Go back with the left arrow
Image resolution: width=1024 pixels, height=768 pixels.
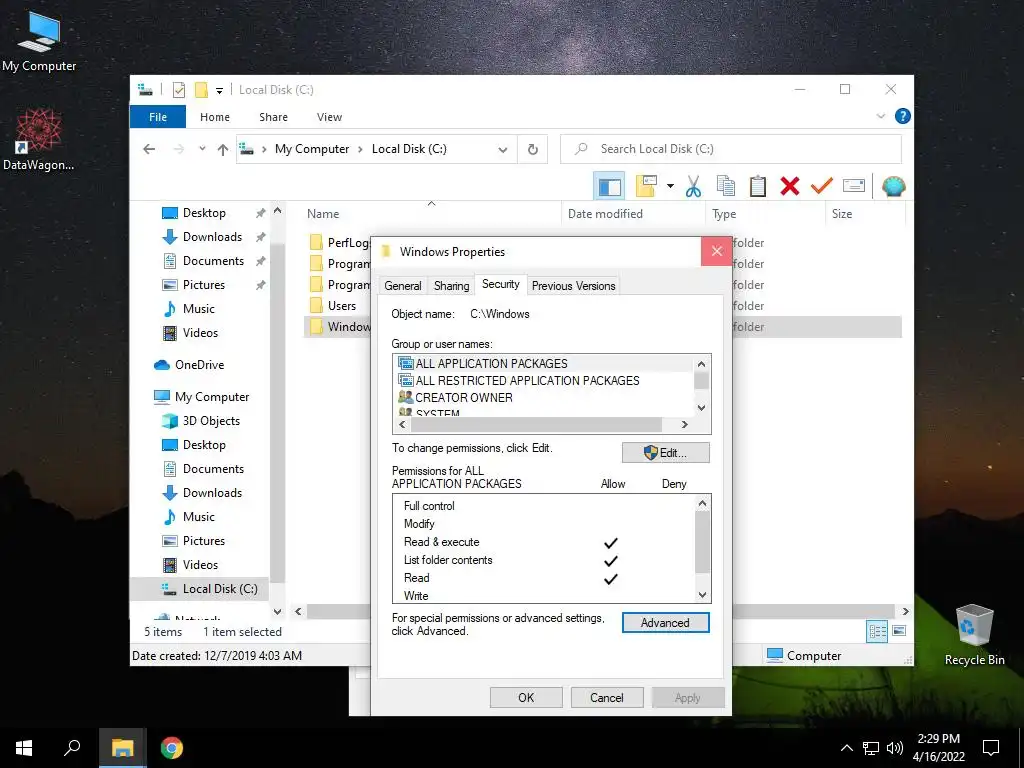pyautogui.click(x=149, y=150)
